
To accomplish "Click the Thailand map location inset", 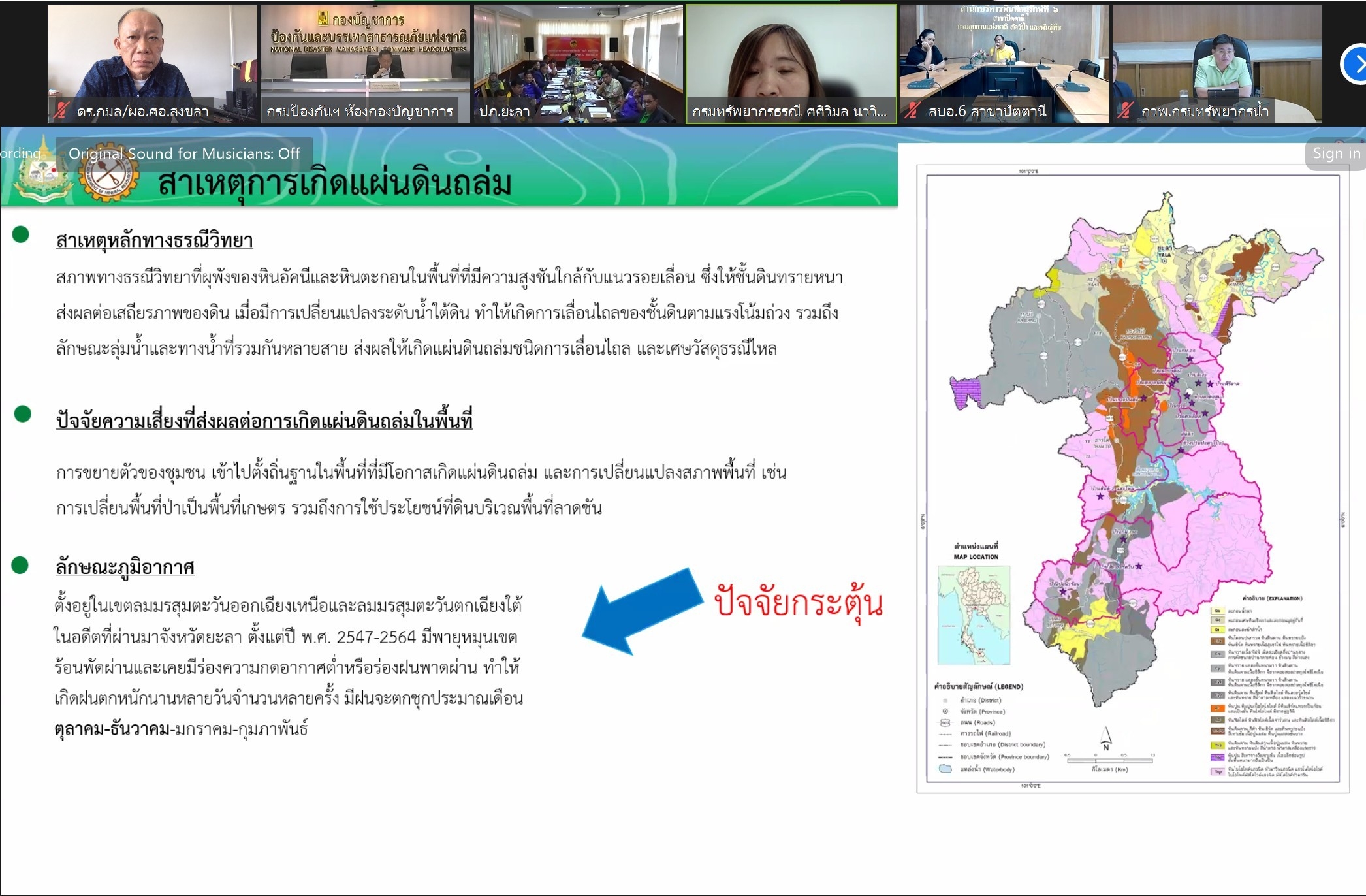I will (974, 615).
